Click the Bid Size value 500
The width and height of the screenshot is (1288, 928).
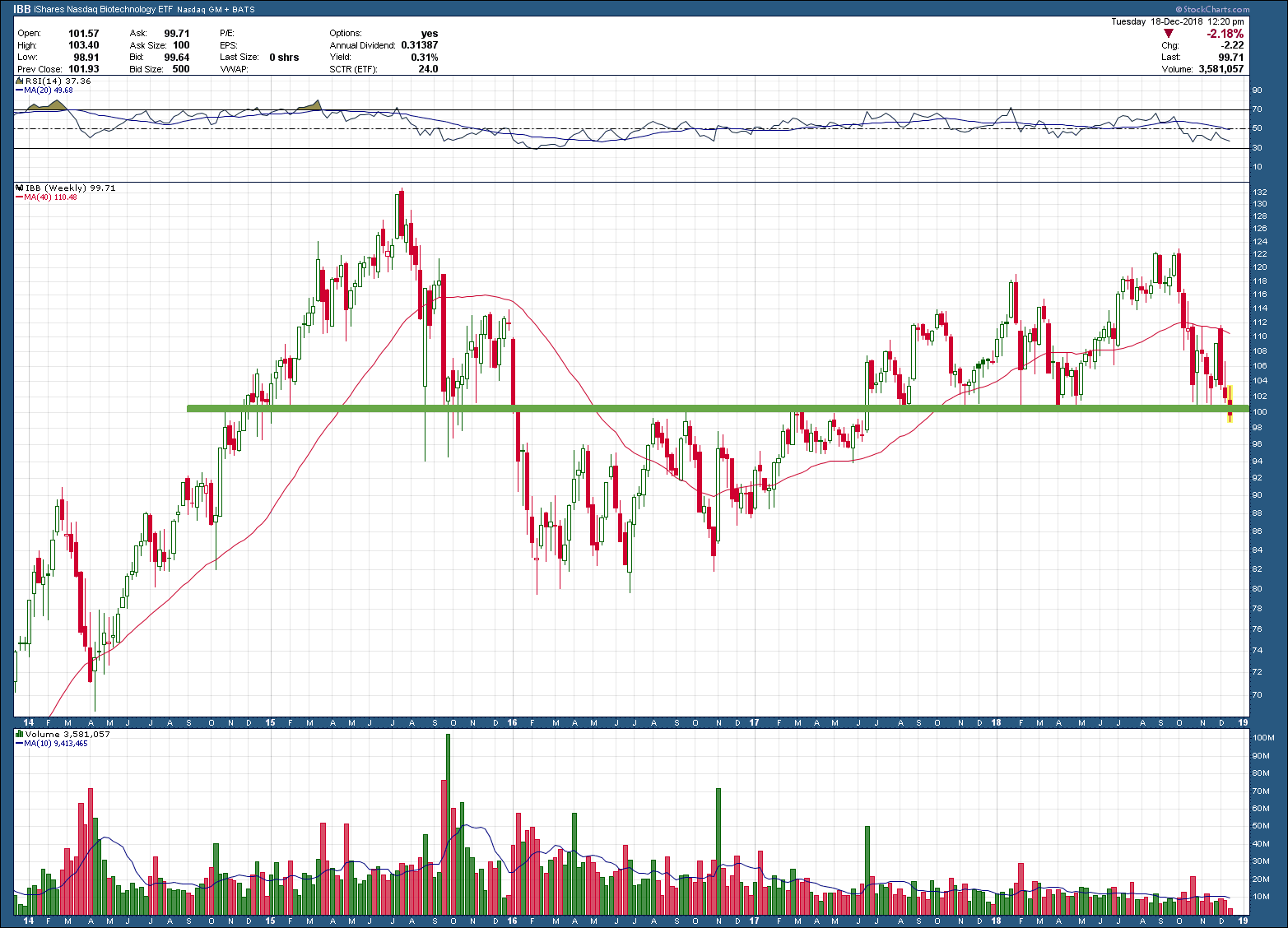[181, 69]
